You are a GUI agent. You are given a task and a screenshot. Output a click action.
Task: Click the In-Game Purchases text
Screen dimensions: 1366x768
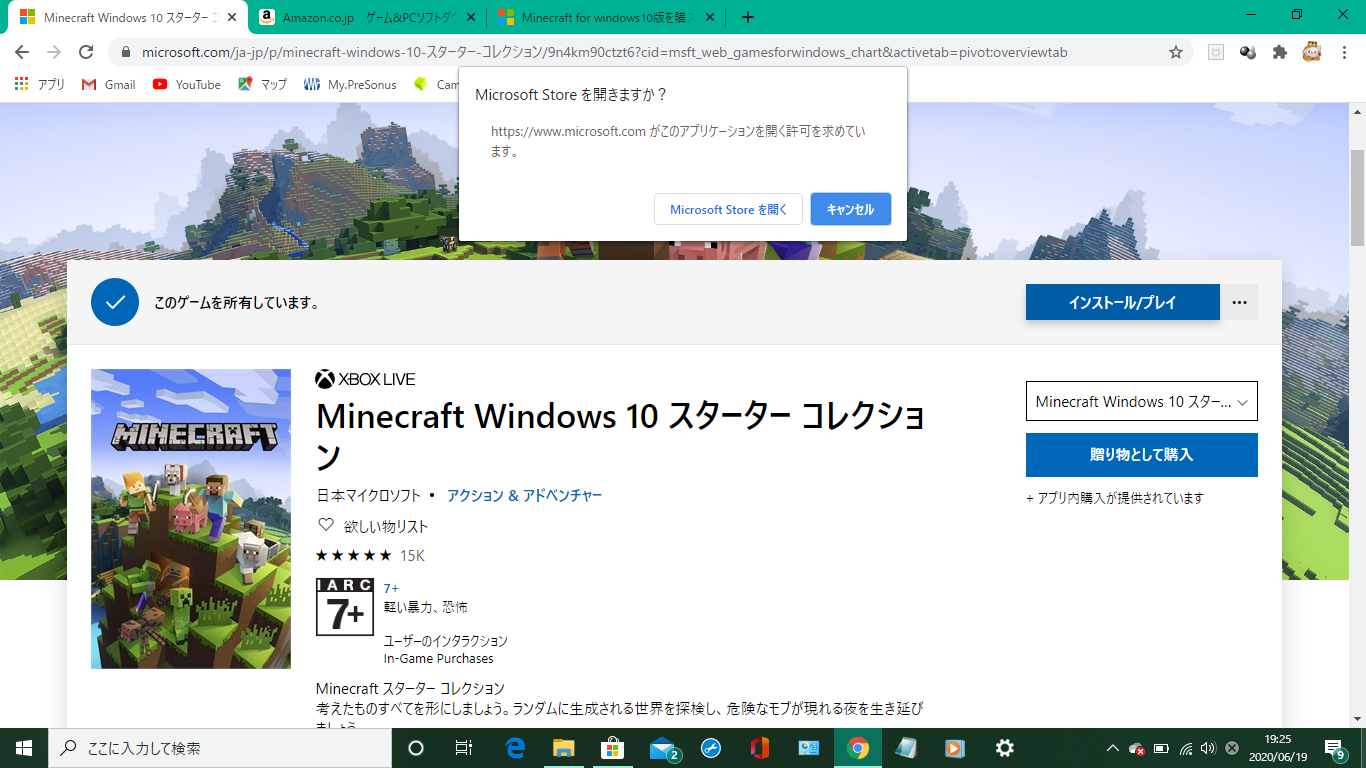pos(439,659)
